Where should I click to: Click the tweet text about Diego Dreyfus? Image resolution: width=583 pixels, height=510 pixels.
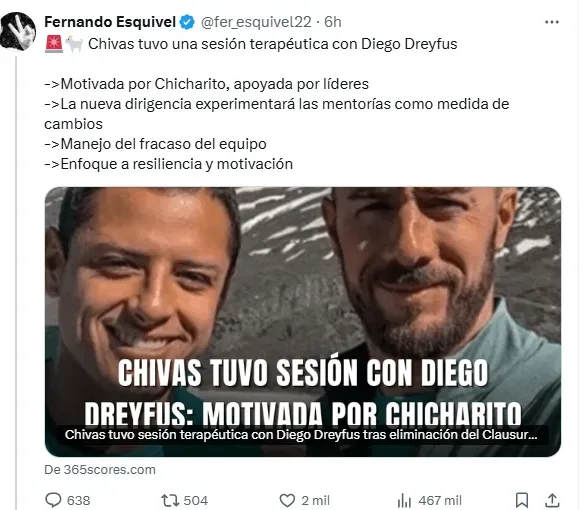point(273,44)
